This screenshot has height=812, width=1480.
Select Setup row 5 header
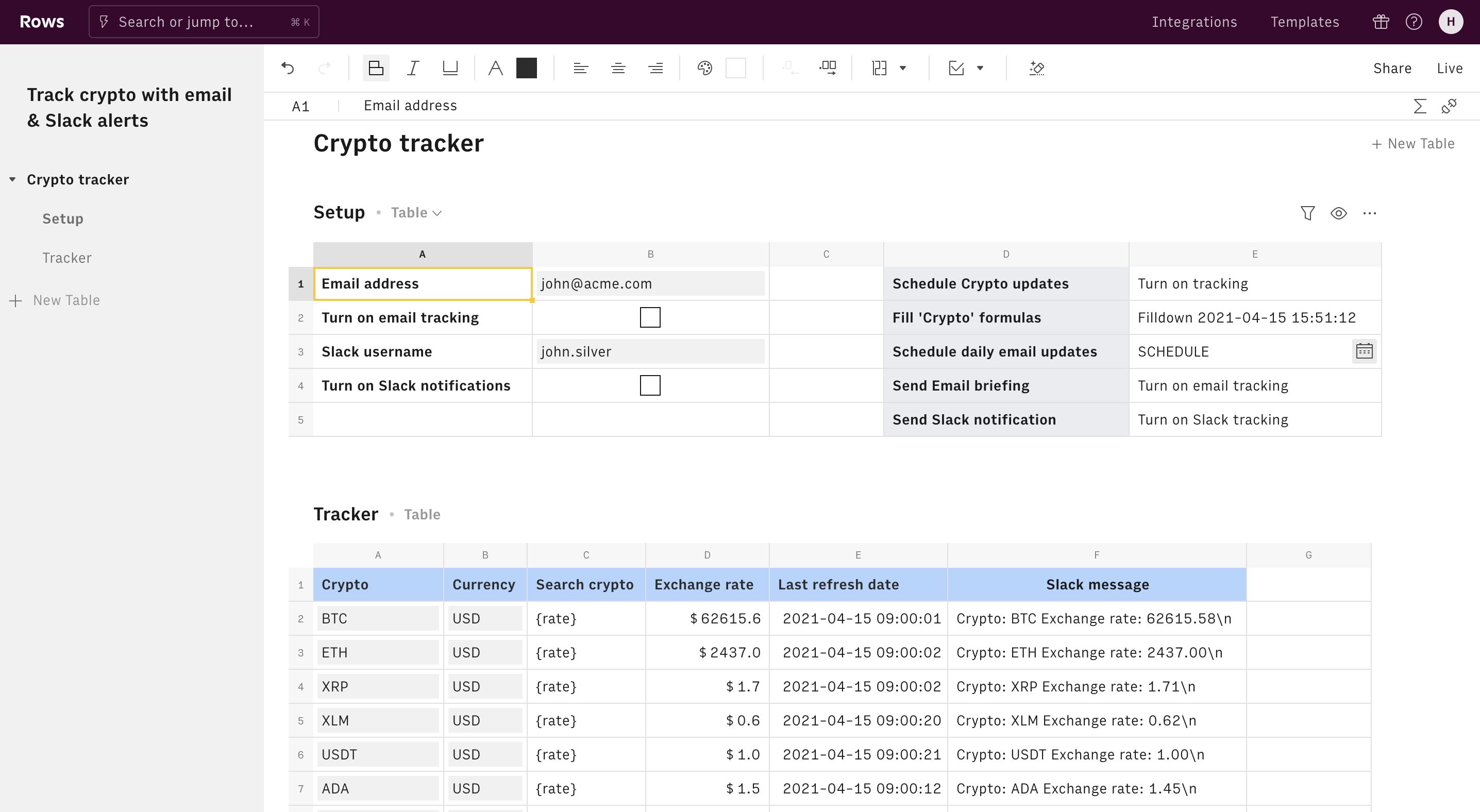300,420
